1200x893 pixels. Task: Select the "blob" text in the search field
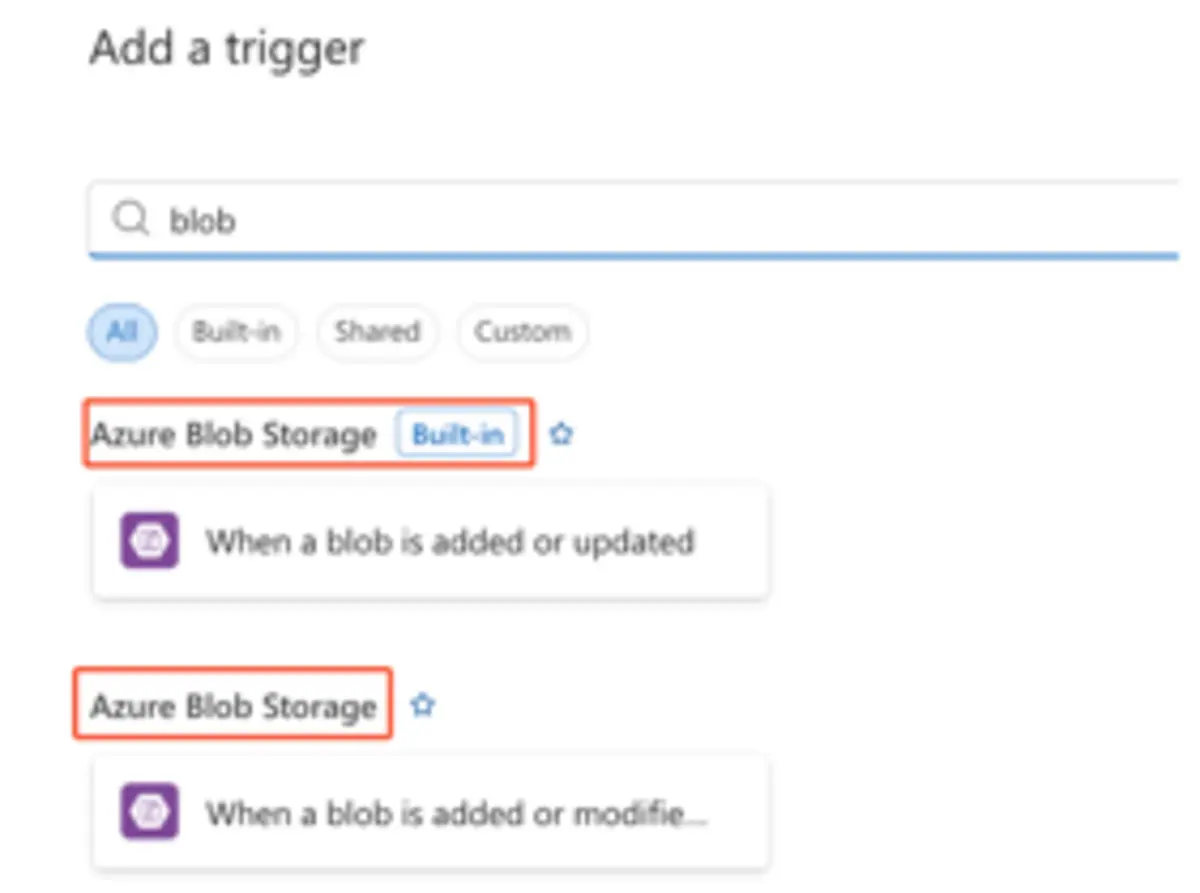click(202, 220)
